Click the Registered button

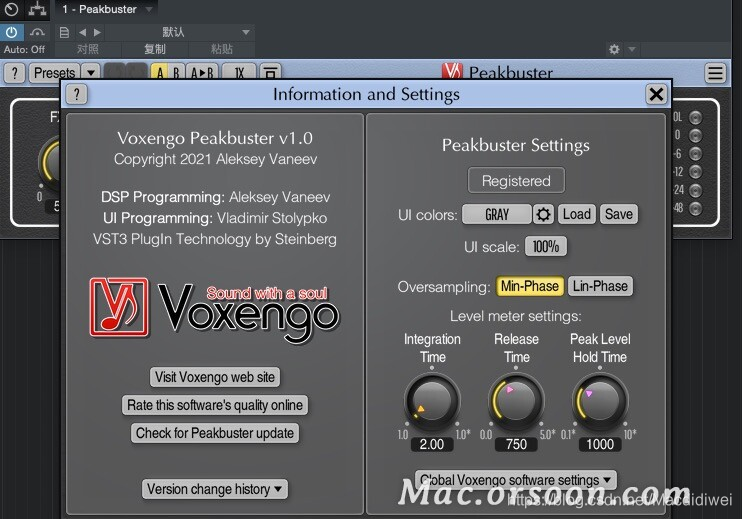(x=516, y=180)
